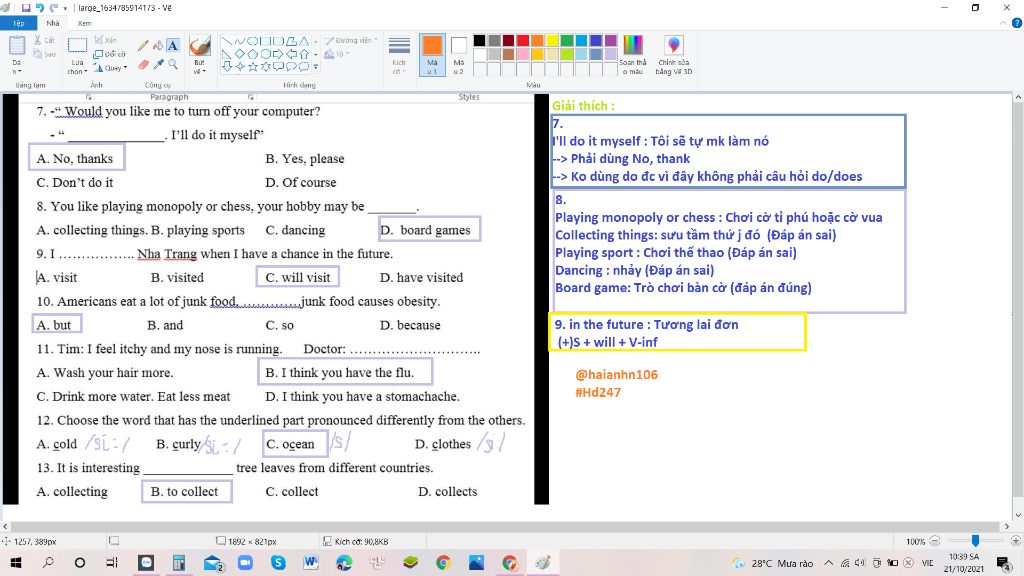
Task: Click the zoom in plus button
Action: point(1015,541)
